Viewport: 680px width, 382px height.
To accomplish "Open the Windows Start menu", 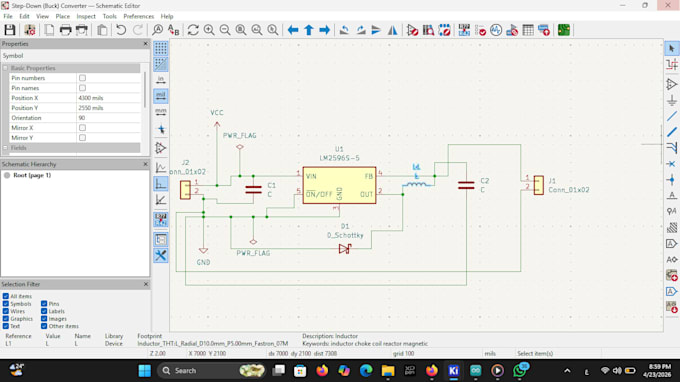I will [x=144, y=371].
